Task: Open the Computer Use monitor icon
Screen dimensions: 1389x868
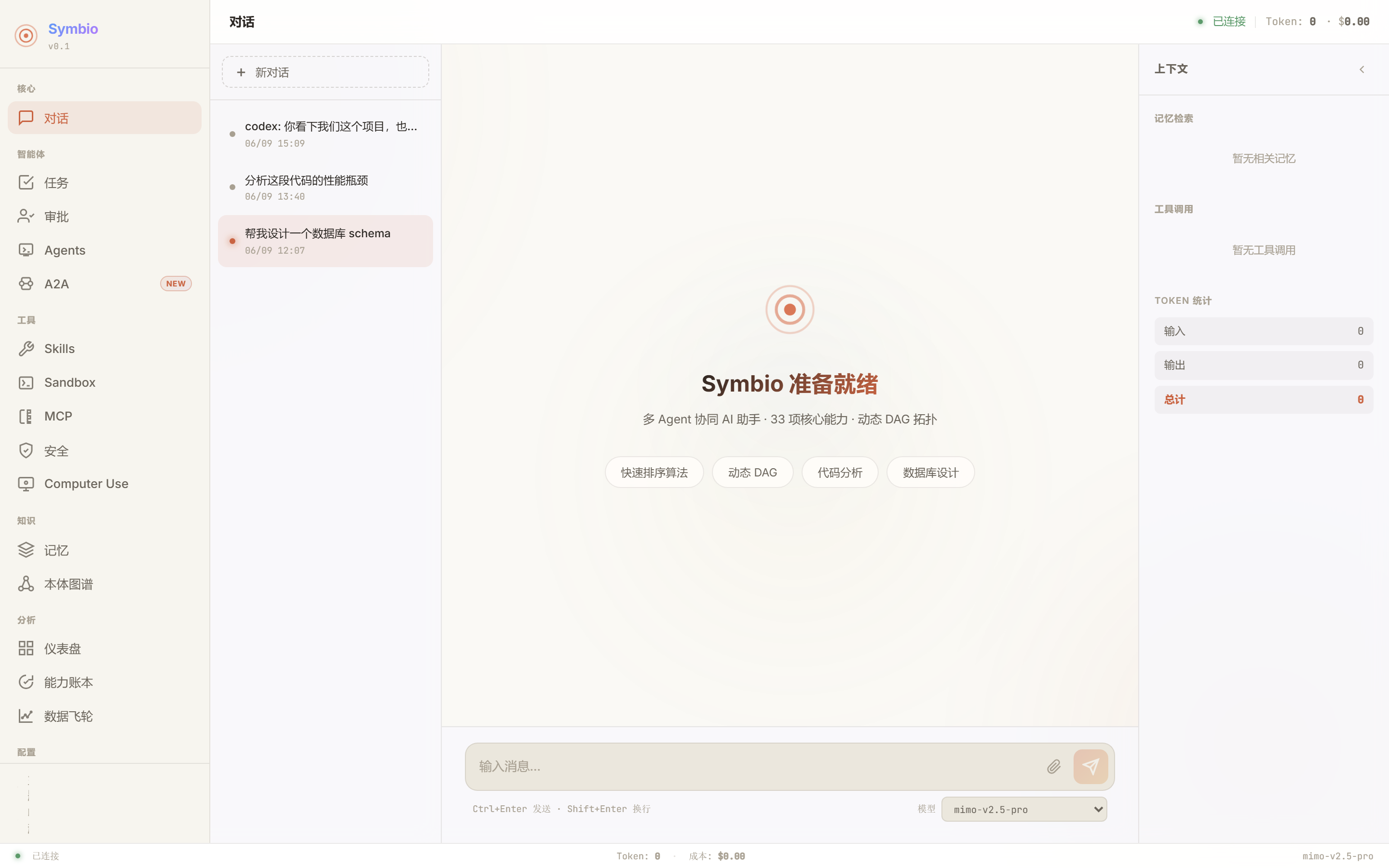Action: [x=26, y=484]
